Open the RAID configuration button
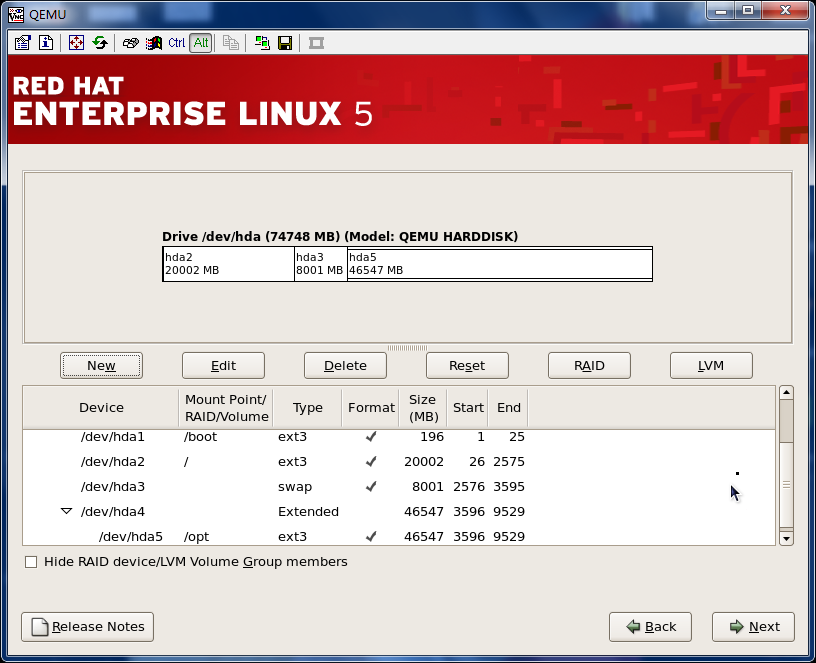 589,366
